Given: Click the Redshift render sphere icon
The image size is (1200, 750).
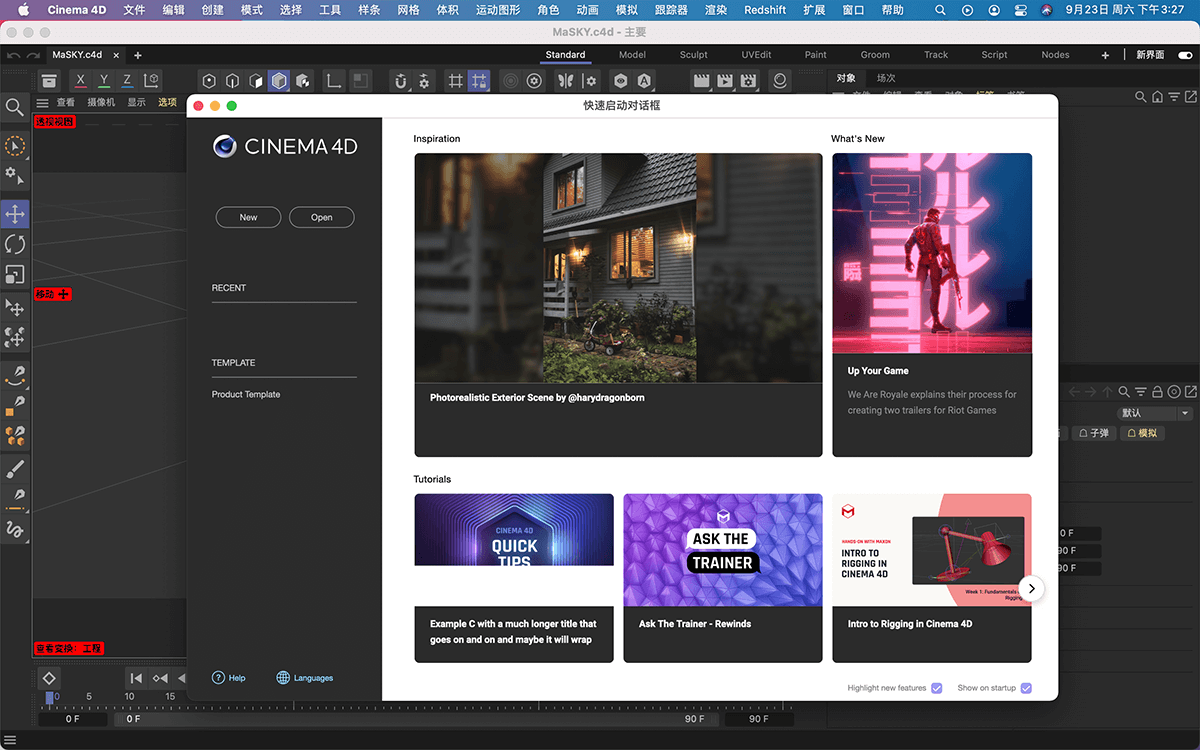Looking at the screenshot, I should click(781, 81).
